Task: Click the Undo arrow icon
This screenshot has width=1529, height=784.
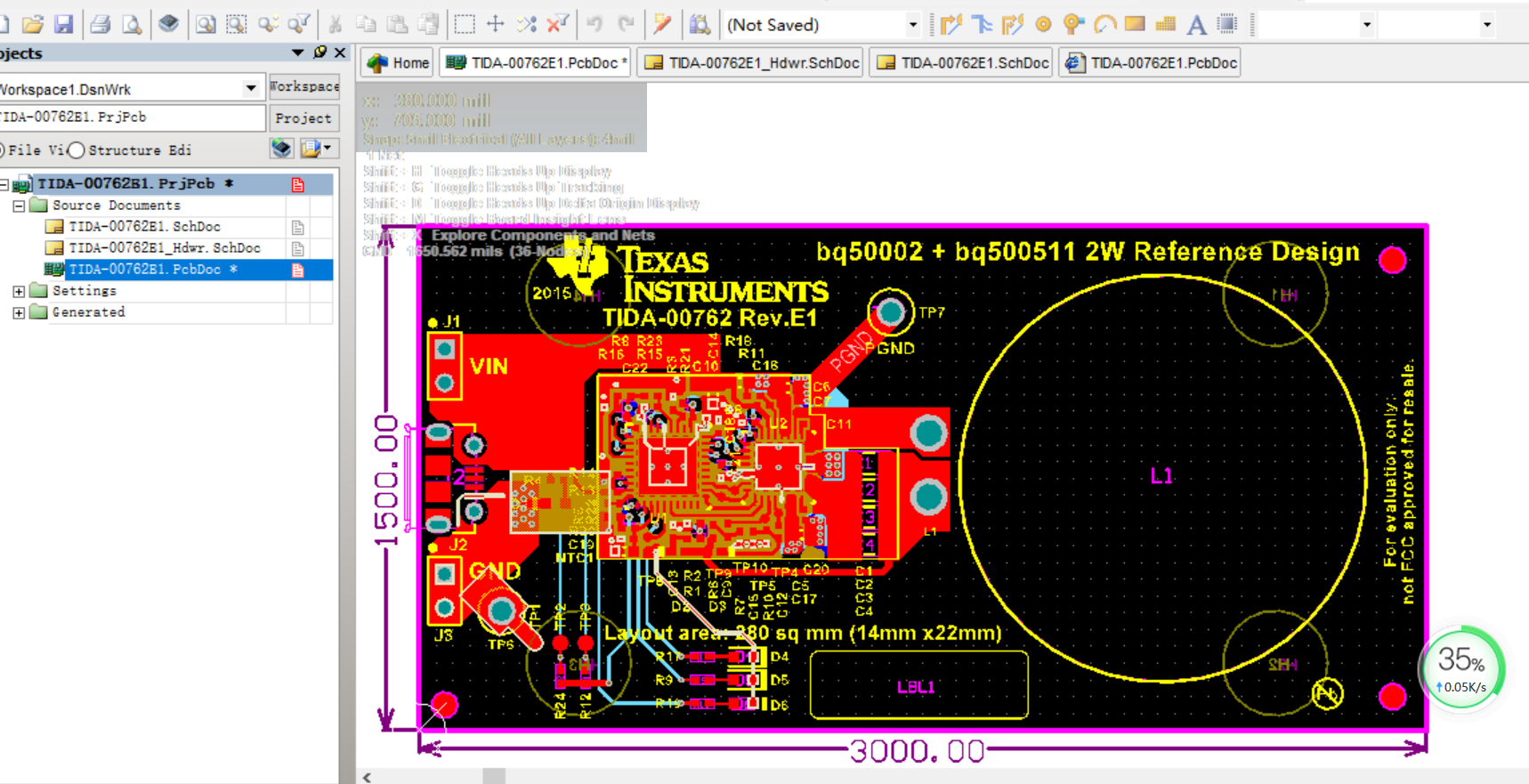Action: point(595,24)
